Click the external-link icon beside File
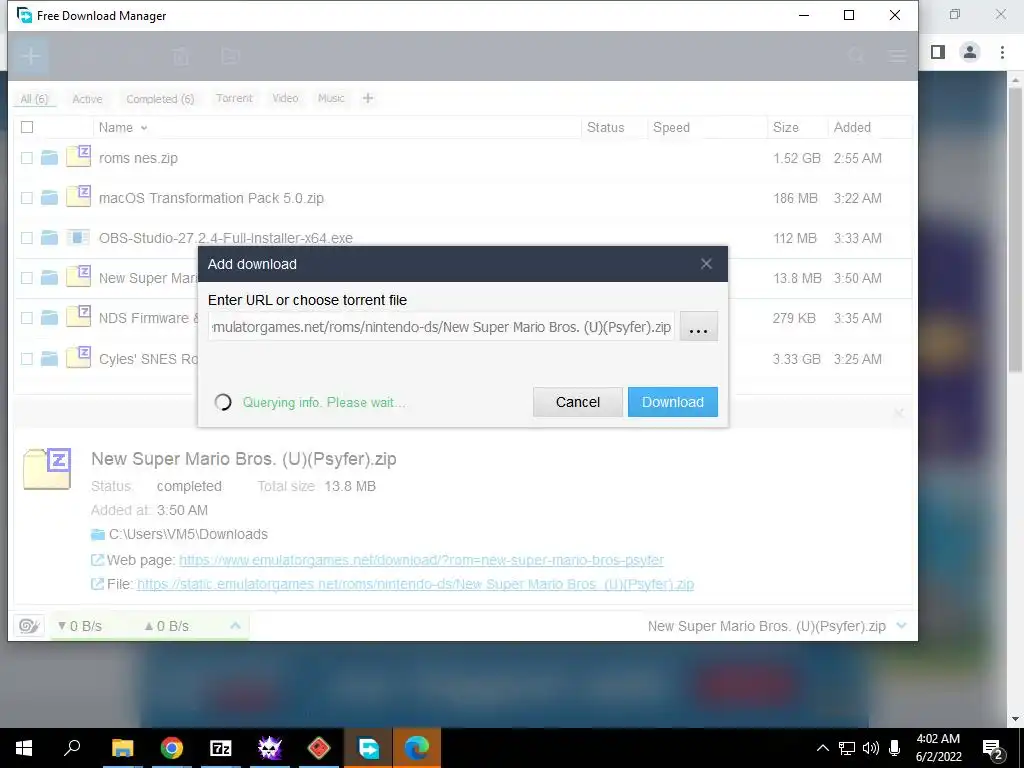The image size is (1024, 768). (97, 584)
